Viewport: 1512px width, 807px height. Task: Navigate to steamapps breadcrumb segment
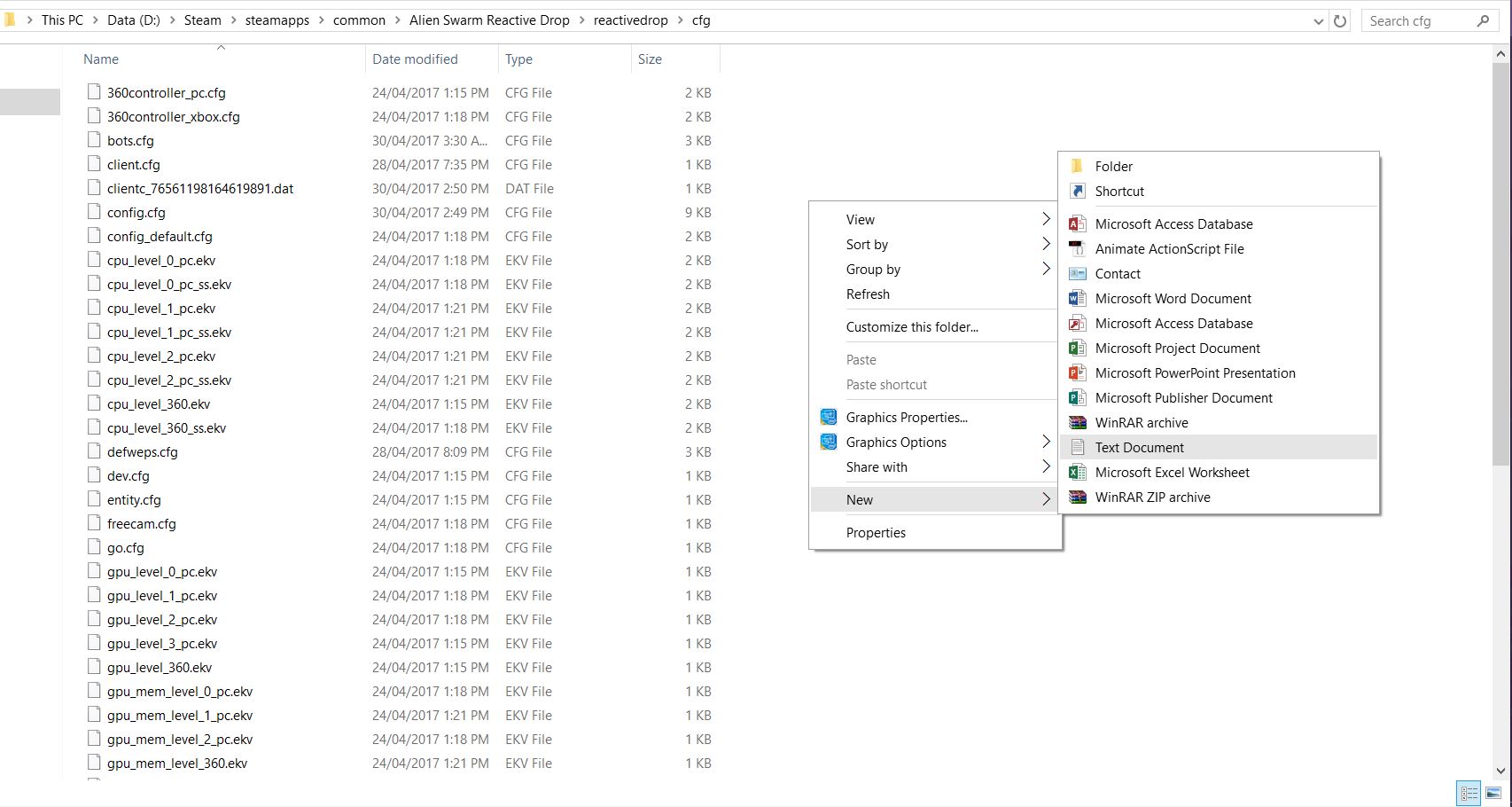277,20
